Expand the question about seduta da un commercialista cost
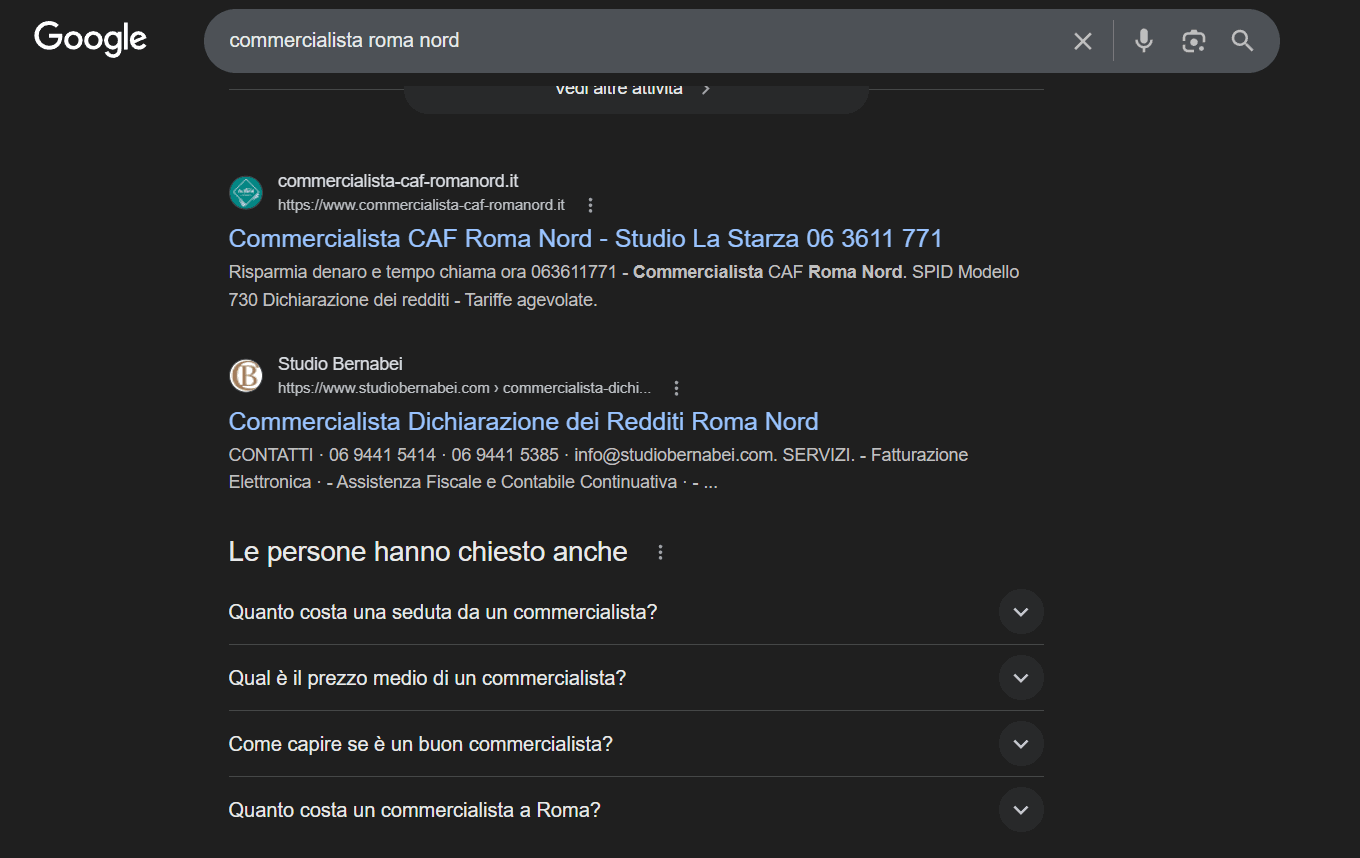 coord(1021,611)
